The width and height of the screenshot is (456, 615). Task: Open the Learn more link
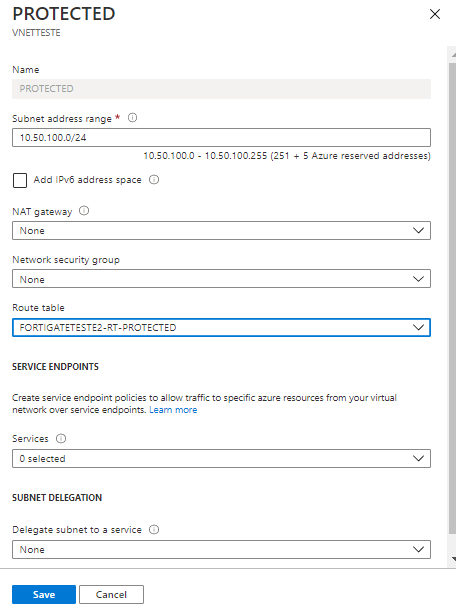[173, 410]
